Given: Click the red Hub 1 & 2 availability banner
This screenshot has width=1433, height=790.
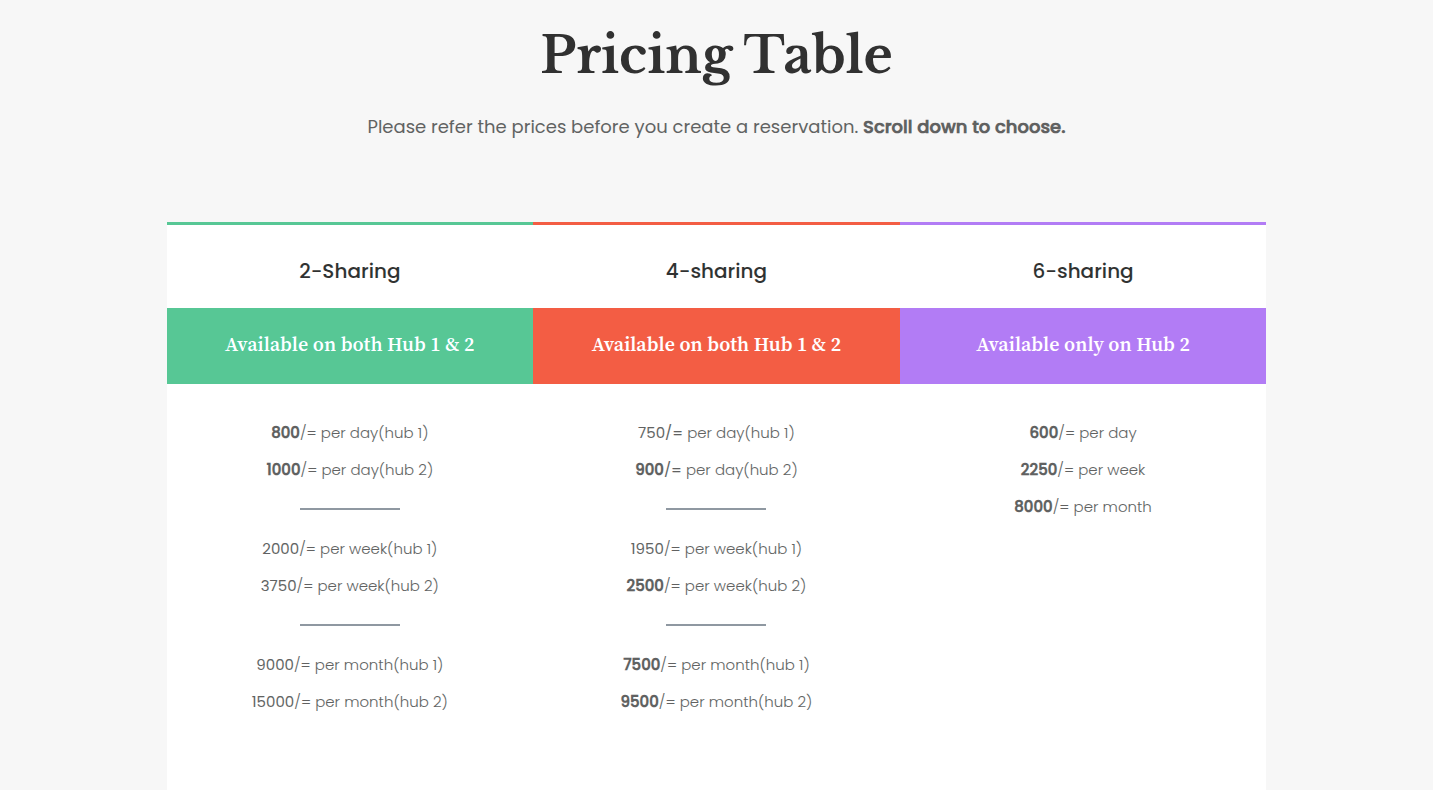Looking at the screenshot, I should (716, 345).
